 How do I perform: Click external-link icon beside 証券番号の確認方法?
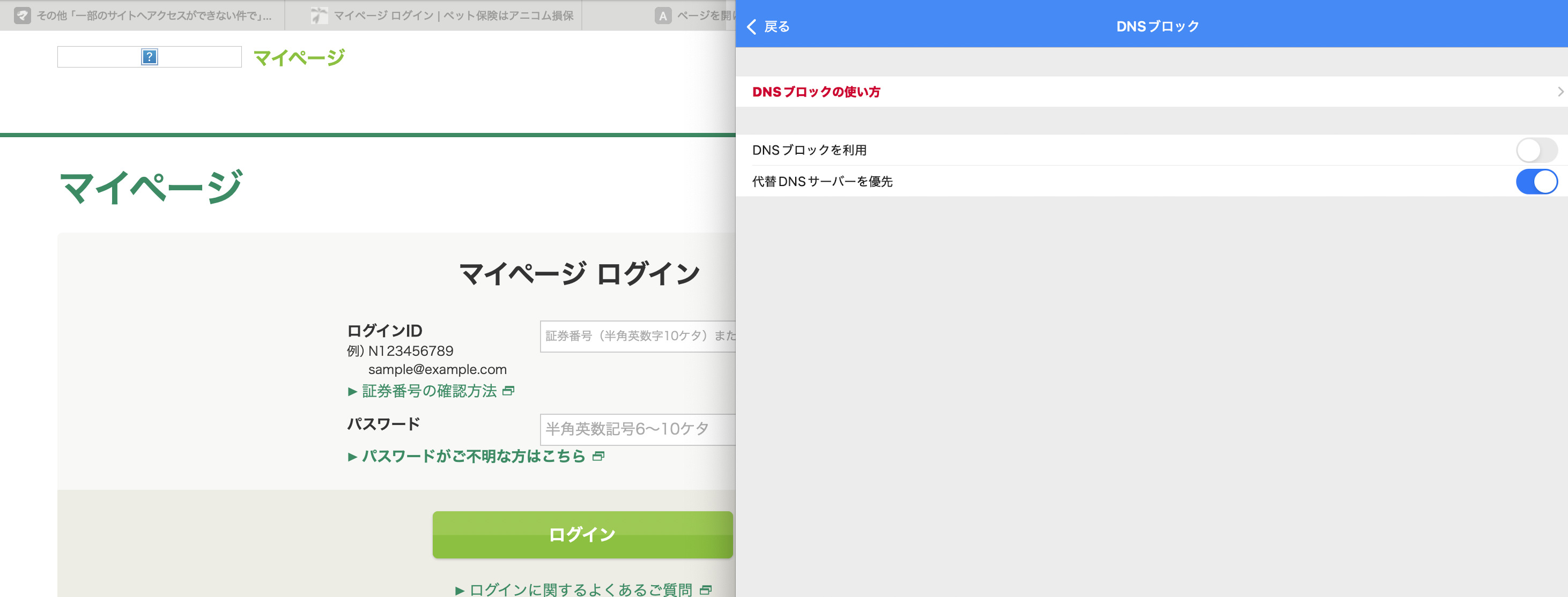(509, 391)
